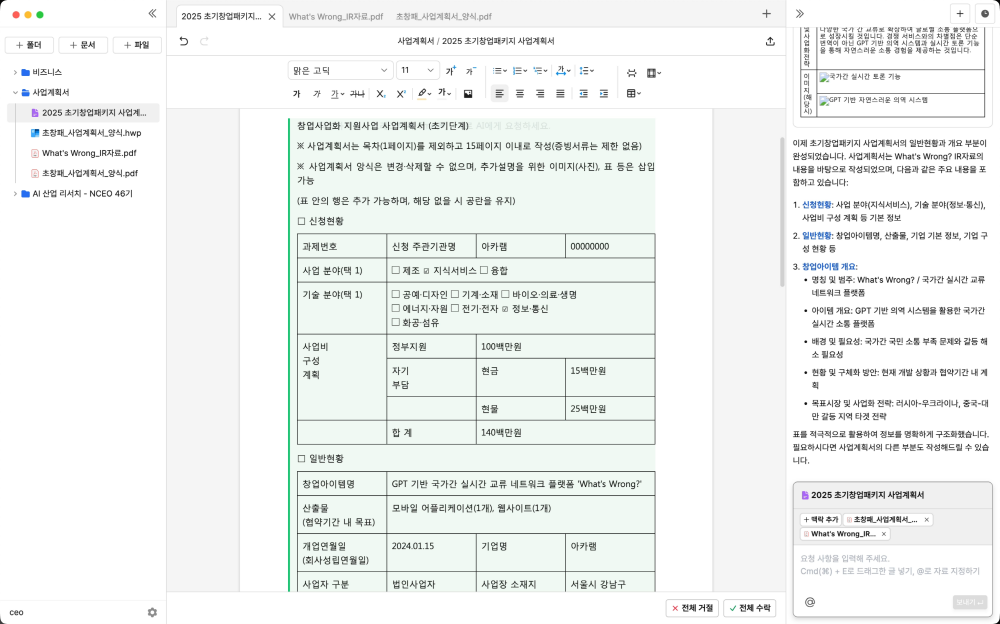Open the font size 11 dropdown
The image size is (1000, 624).
coord(418,70)
